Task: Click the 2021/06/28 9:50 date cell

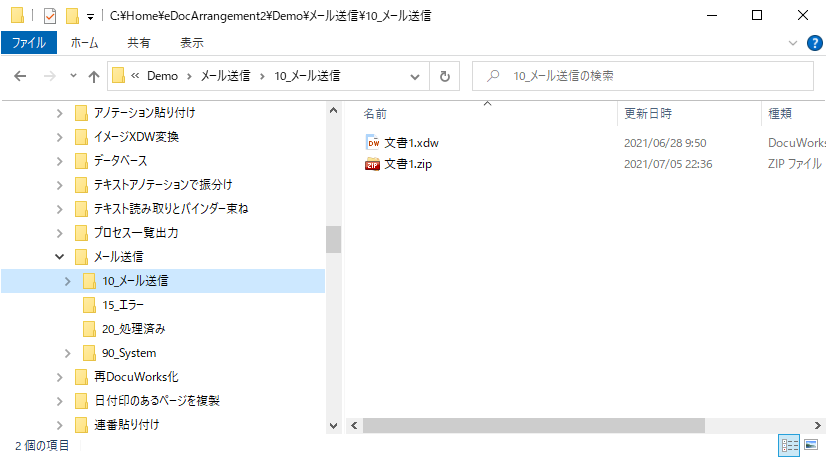Action: tap(665, 143)
